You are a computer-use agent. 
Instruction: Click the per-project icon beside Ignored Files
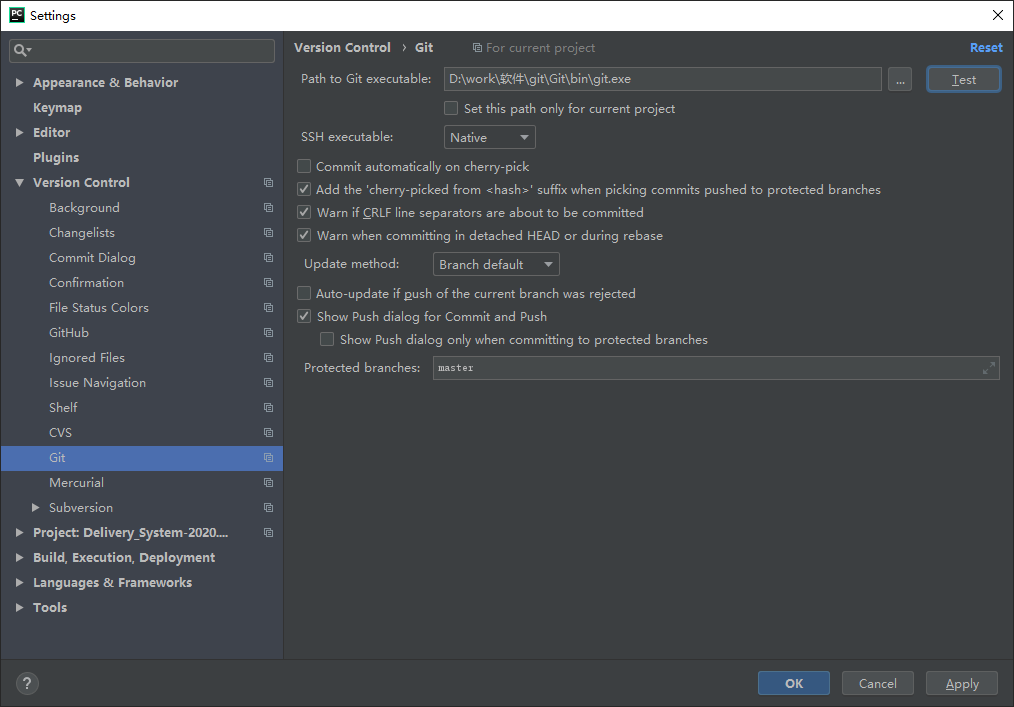(x=268, y=358)
